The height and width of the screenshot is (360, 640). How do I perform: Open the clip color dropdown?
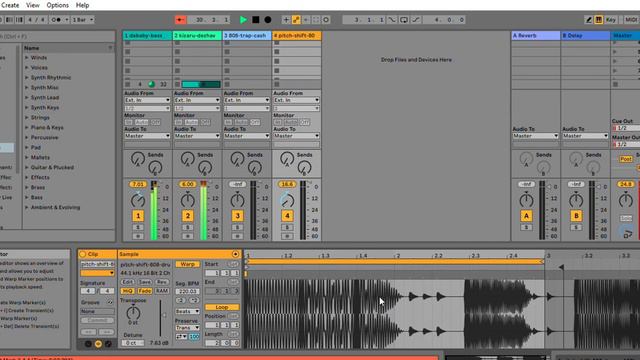point(97,273)
